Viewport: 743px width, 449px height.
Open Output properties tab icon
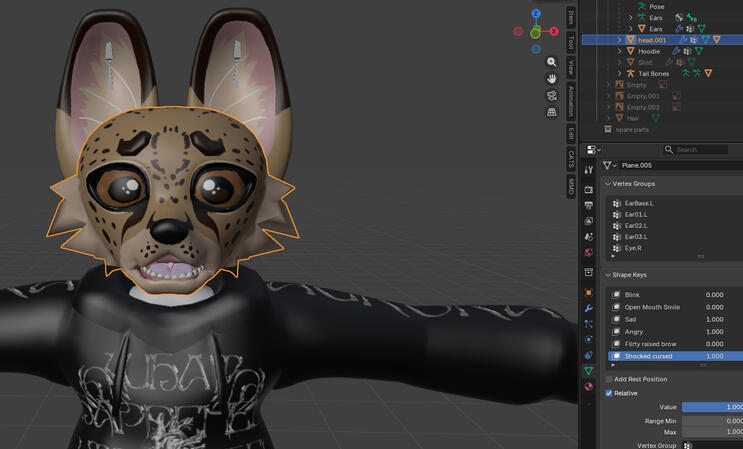coord(589,205)
